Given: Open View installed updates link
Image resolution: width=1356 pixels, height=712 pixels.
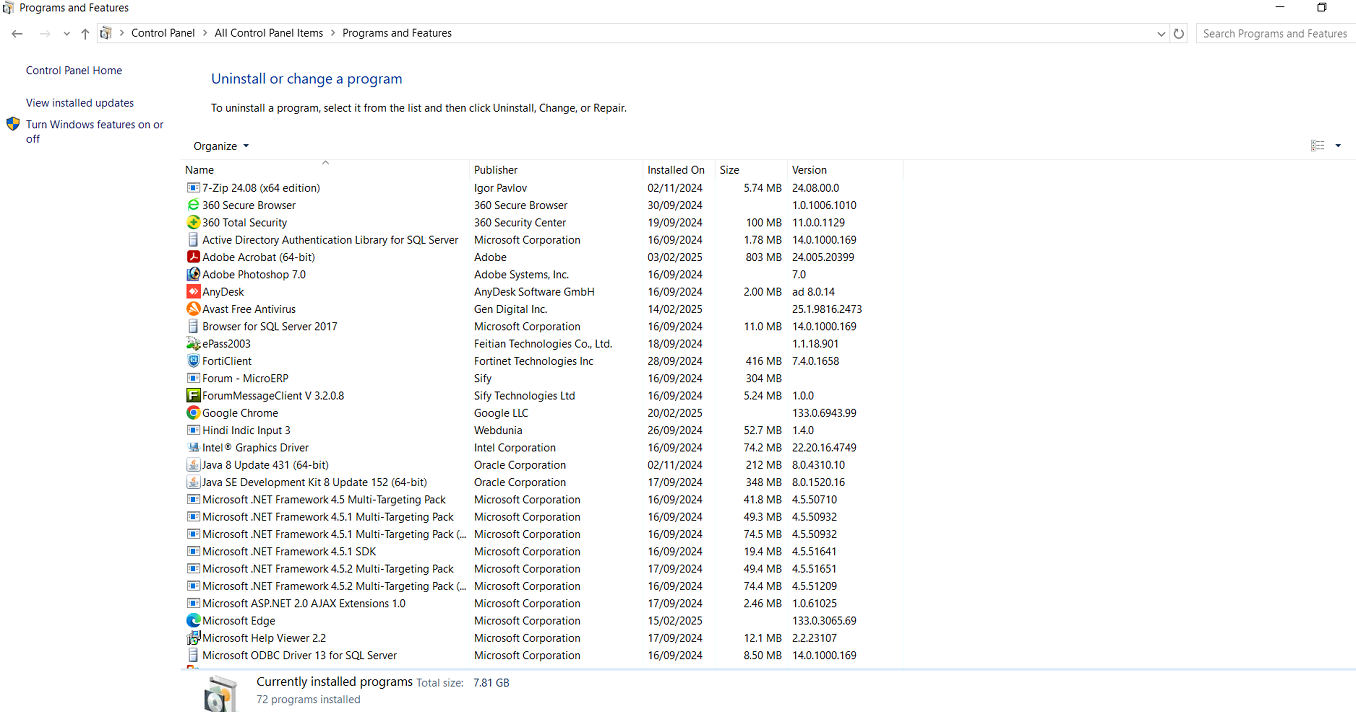Looking at the screenshot, I should [80, 103].
